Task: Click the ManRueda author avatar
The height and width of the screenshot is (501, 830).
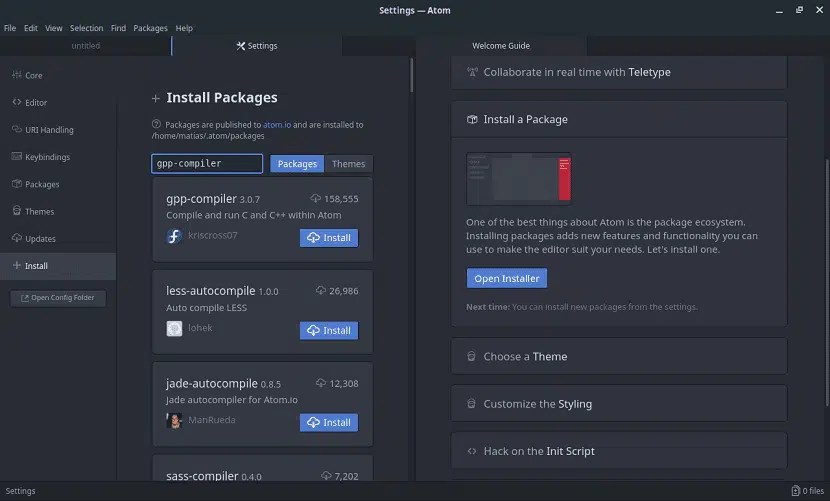Action: pos(174,421)
